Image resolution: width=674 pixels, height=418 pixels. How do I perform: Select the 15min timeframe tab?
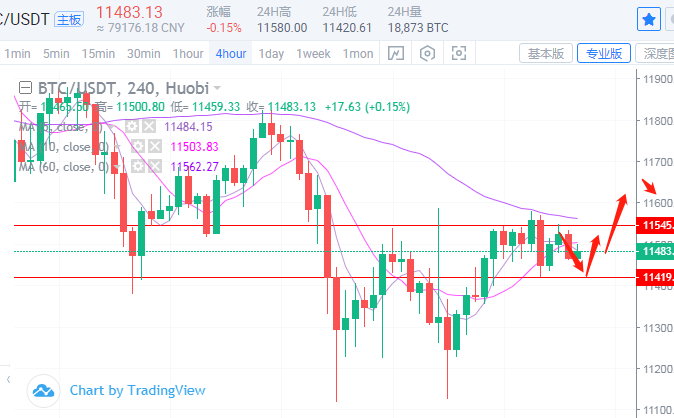pyautogui.click(x=98, y=54)
